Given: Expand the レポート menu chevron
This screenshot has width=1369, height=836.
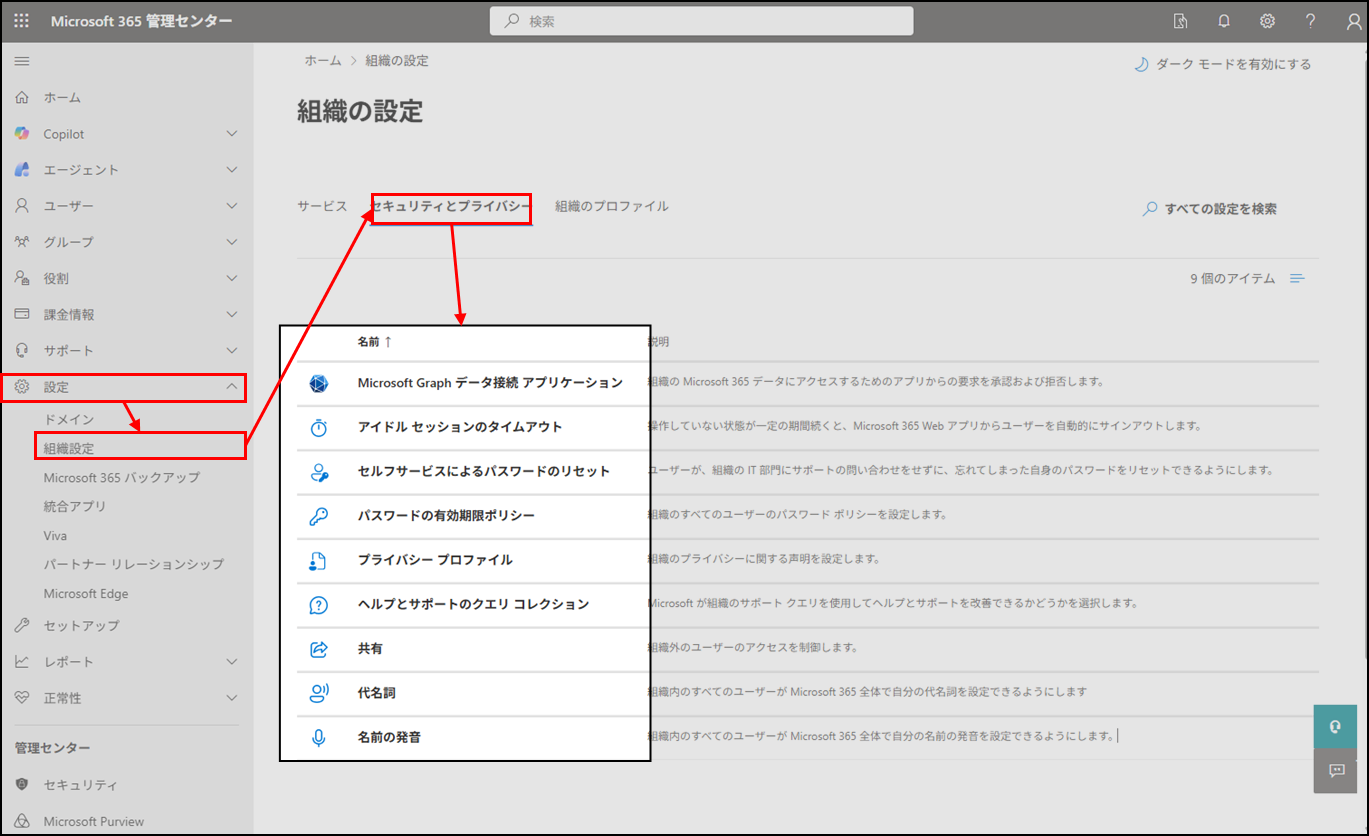Looking at the screenshot, I should [x=232, y=662].
